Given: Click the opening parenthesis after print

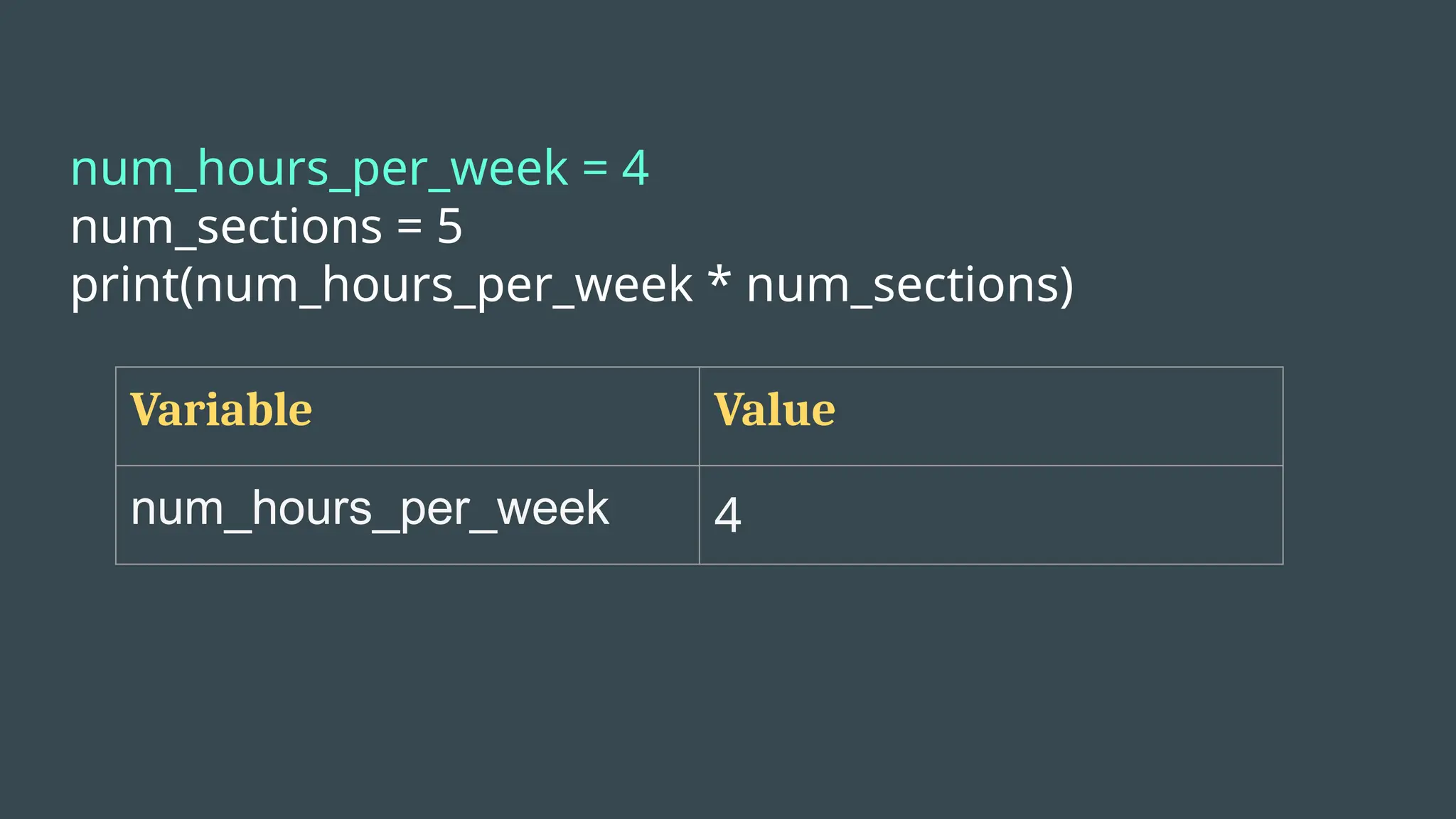Looking at the screenshot, I should (x=186, y=286).
